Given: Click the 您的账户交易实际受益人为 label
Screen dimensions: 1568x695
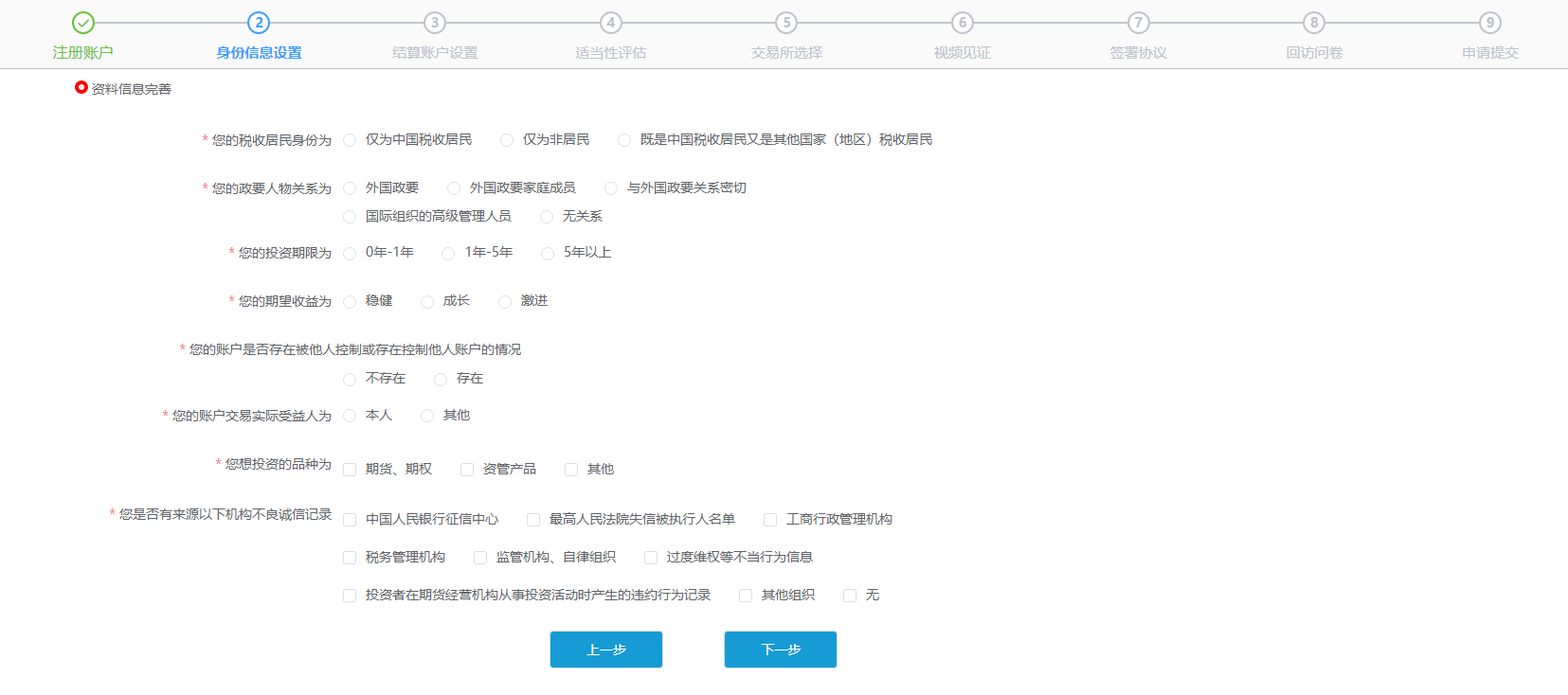Looking at the screenshot, I should coord(252,416).
